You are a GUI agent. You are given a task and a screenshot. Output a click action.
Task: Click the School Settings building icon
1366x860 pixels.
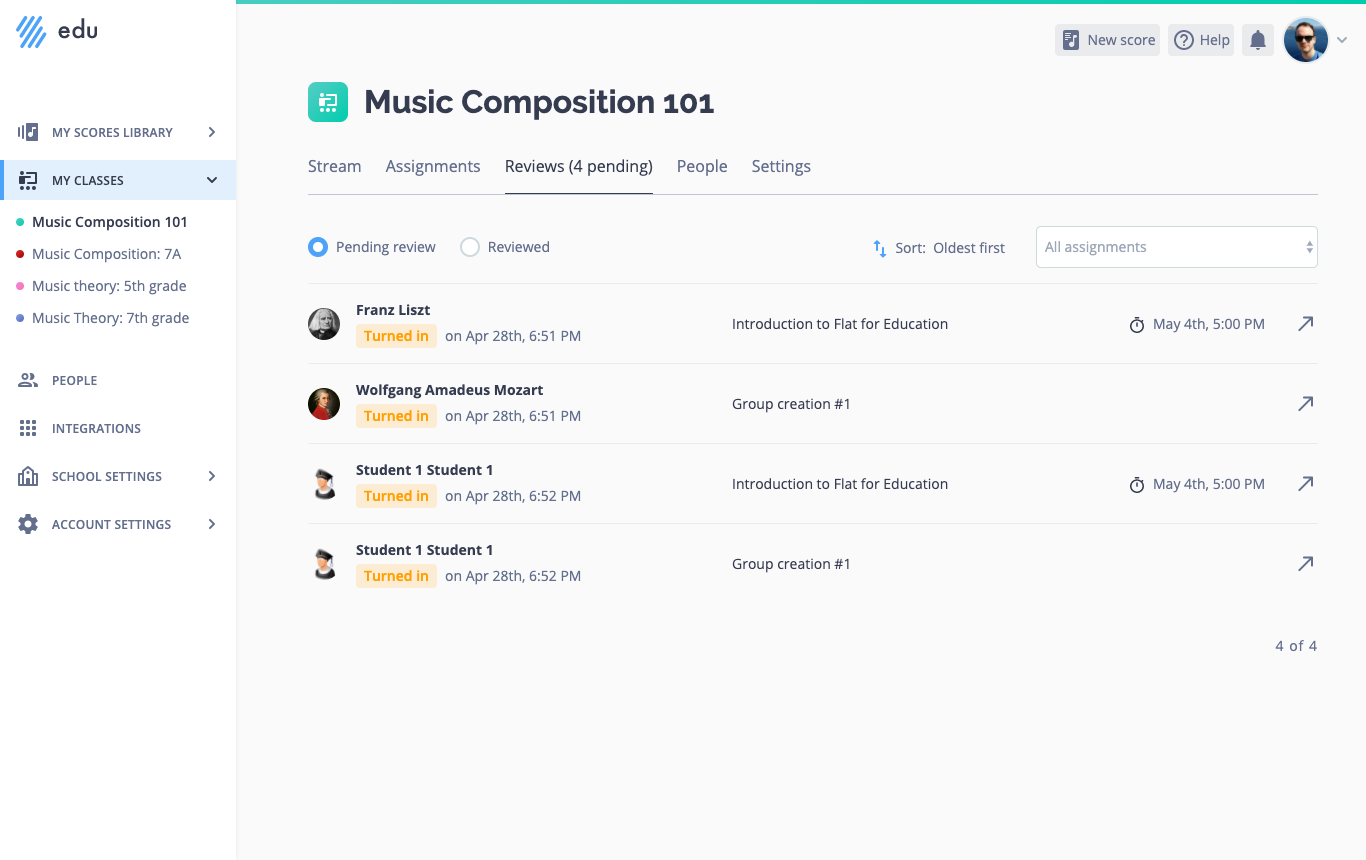click(28, 476)
